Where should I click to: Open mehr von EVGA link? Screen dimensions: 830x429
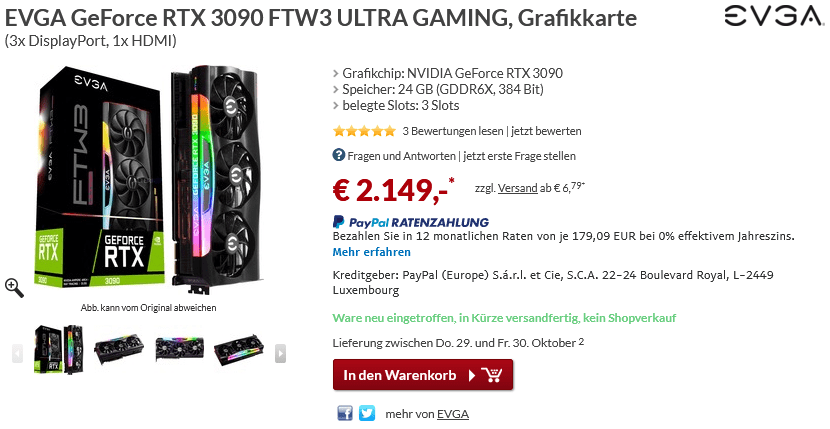click(x=427, y=414)
